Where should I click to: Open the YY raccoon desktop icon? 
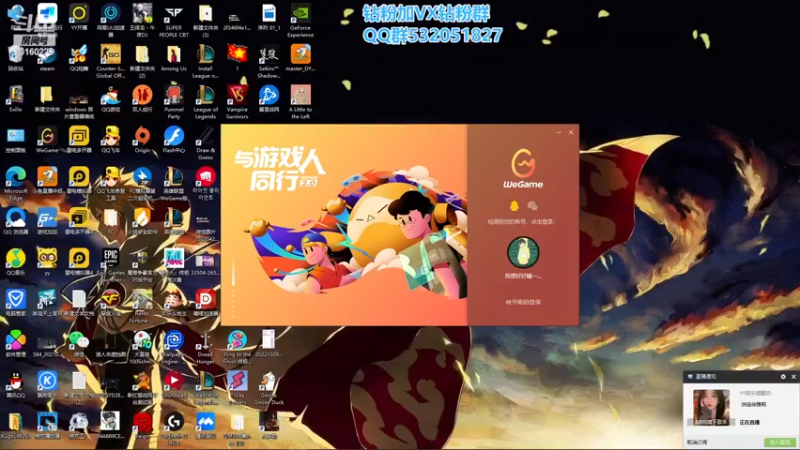tap(47, 262)
